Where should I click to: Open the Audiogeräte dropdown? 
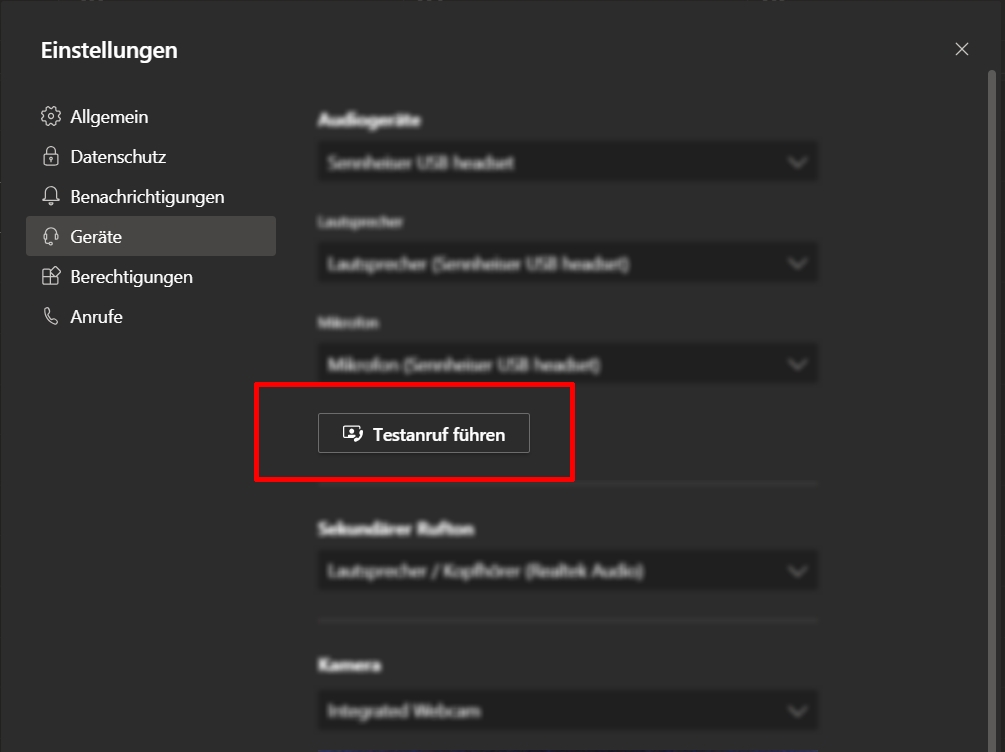click(568, 162)
